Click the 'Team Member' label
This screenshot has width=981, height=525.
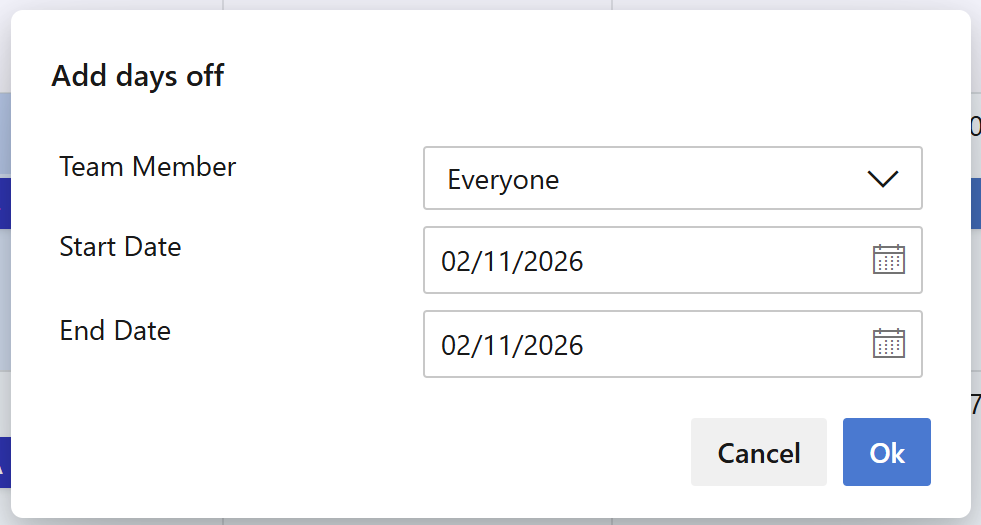click(148, 166)
